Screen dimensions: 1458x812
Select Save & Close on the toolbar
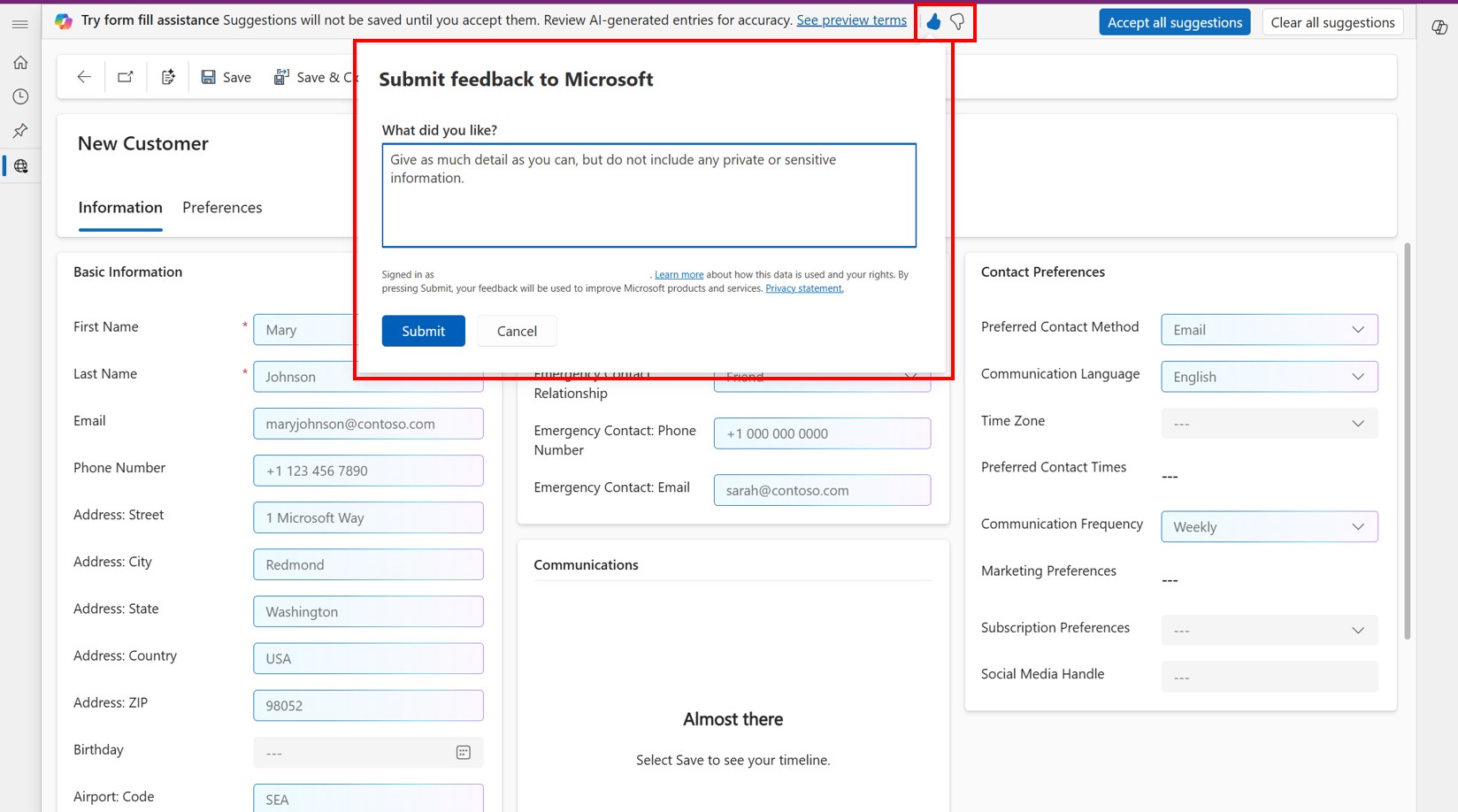316,77
